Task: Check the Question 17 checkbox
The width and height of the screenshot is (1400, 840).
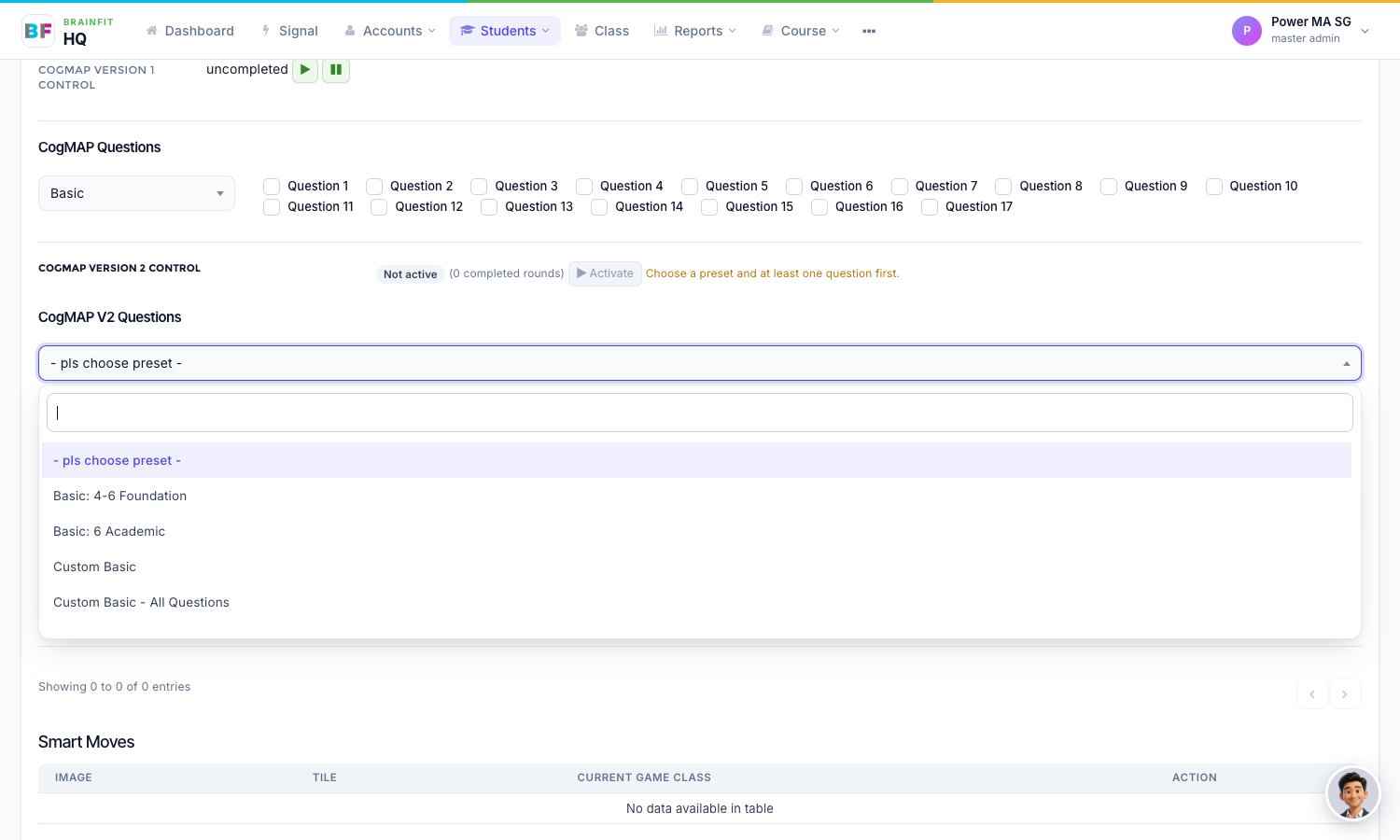Action: (x=930, y=207)
